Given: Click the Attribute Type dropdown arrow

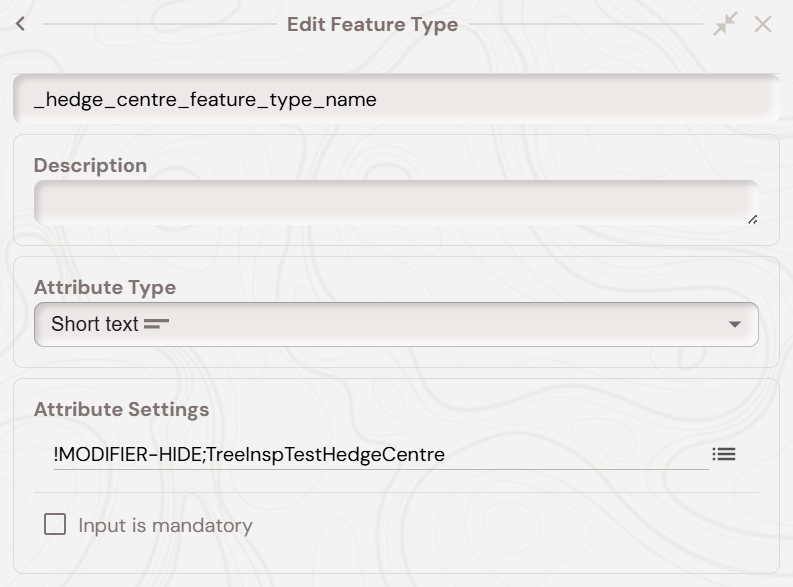Looking at the screenshot, I should [735, 324].
